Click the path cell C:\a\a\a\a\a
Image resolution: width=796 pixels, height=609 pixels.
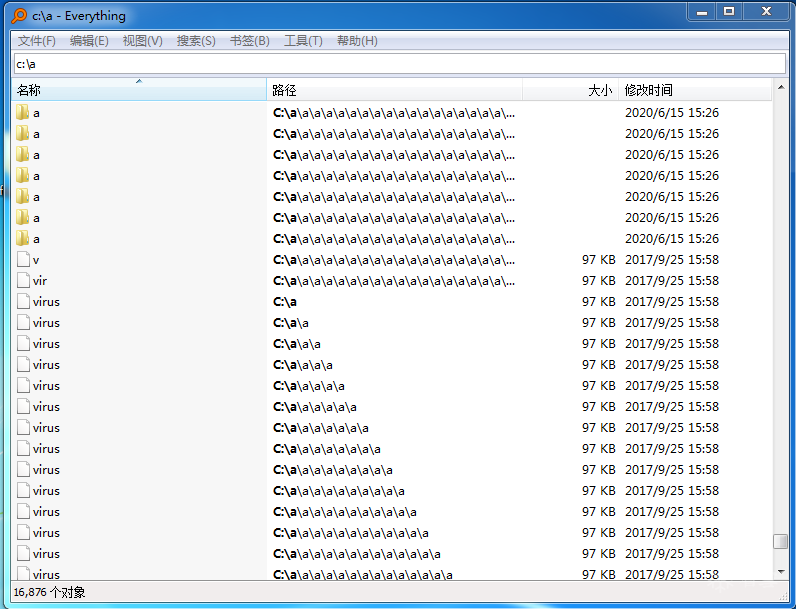pos(309,386)
